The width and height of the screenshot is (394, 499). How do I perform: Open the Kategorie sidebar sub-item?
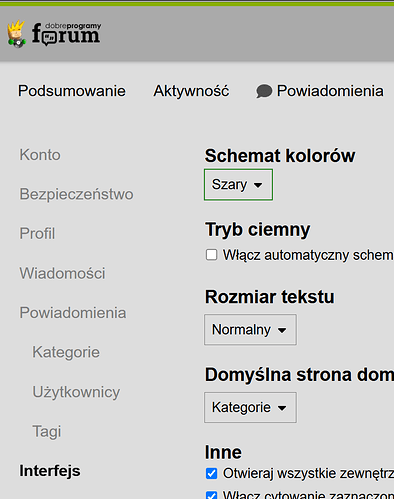tap(66, 352)
